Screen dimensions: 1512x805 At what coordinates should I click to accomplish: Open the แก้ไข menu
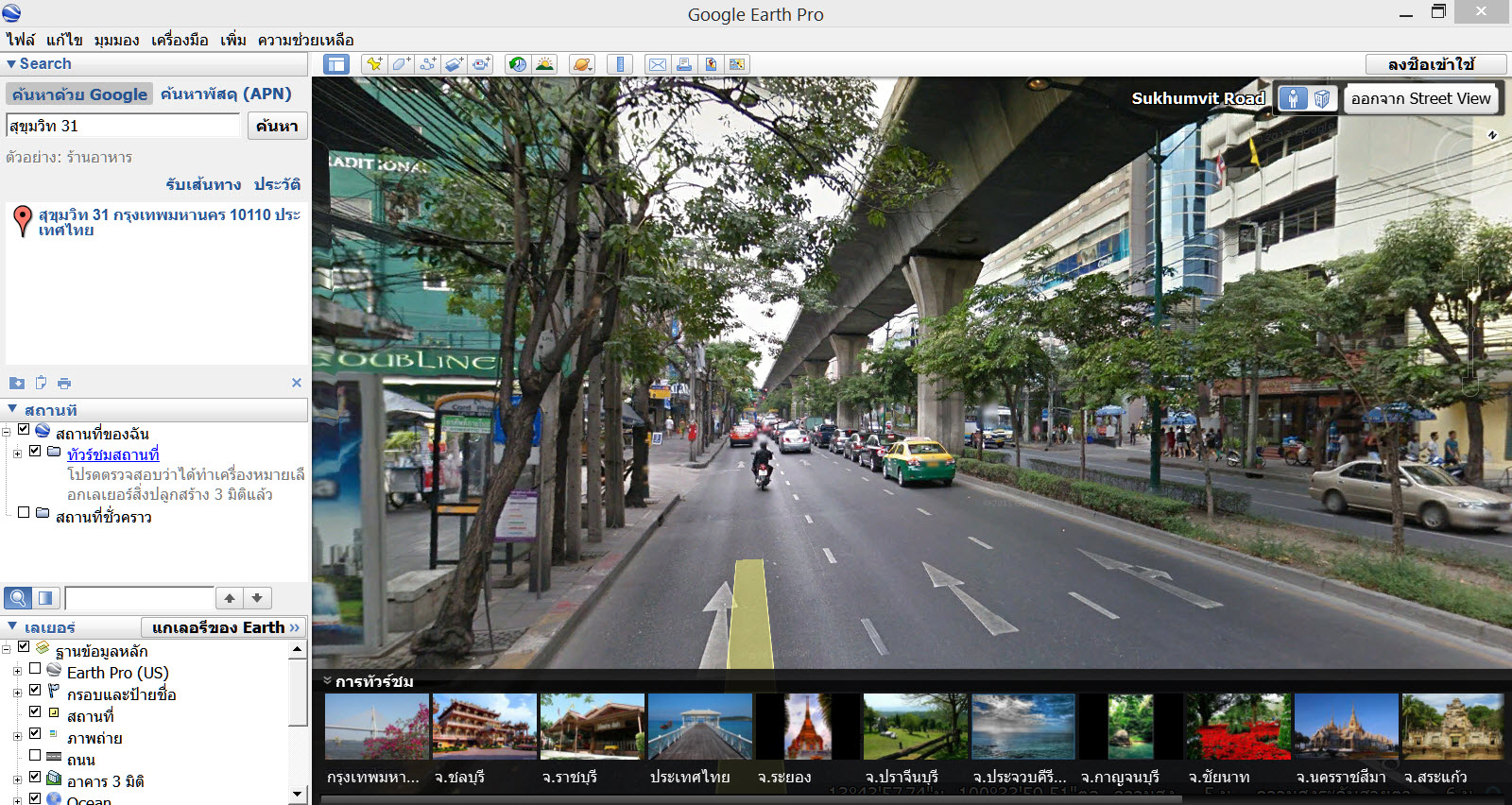64,40
